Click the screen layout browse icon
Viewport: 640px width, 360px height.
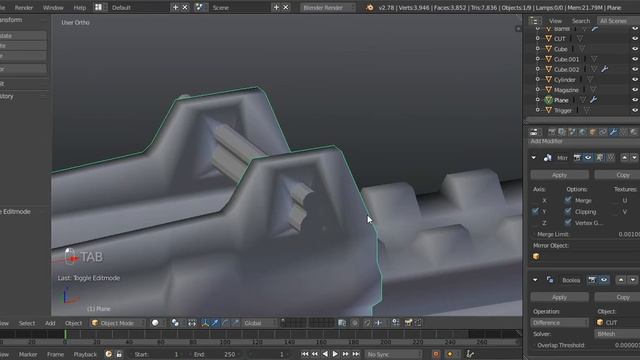coord(100,7)
